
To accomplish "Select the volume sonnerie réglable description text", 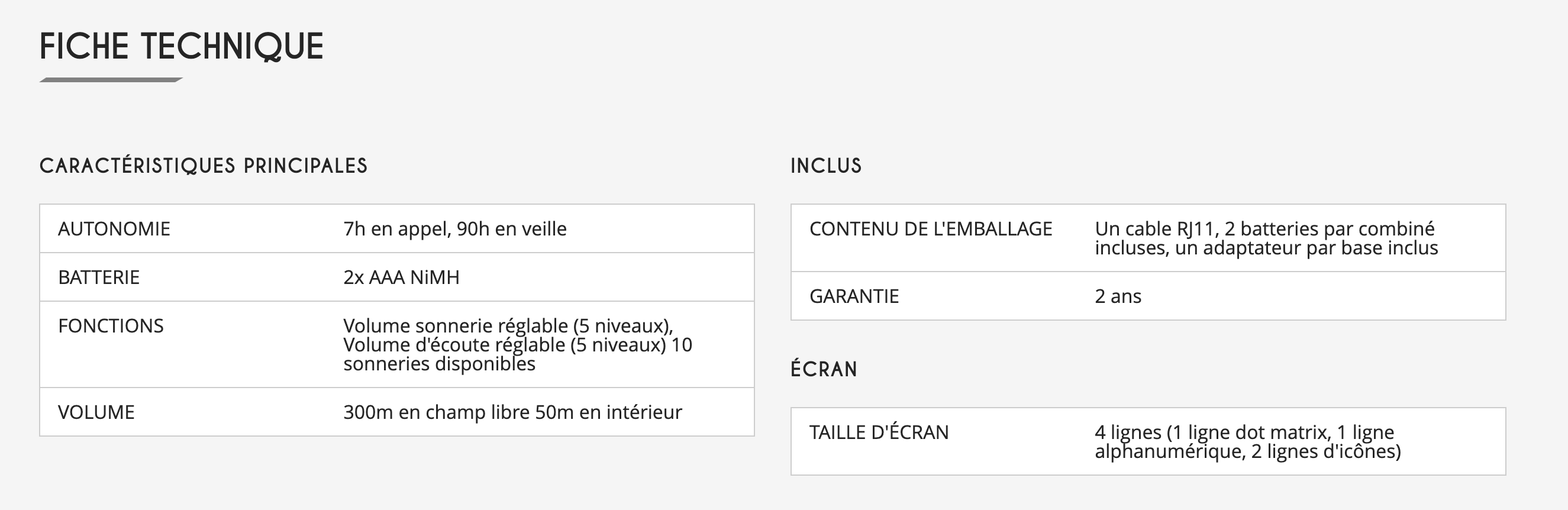I will (517, 344).
